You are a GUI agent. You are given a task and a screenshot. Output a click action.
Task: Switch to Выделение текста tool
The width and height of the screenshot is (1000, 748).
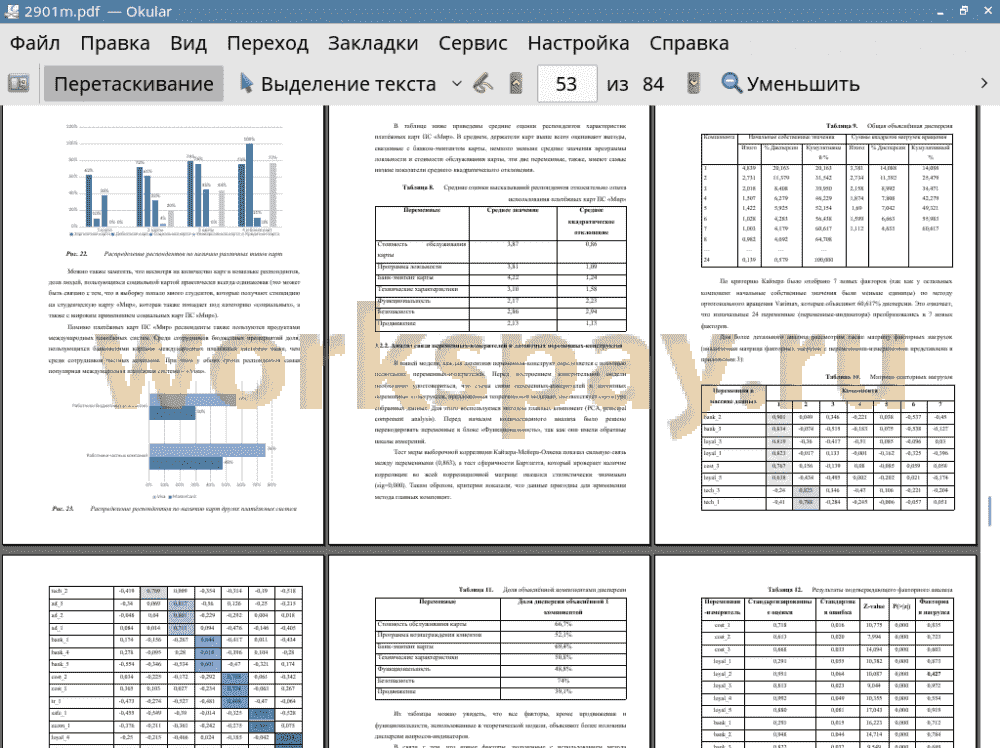click(x=338, y=84)
